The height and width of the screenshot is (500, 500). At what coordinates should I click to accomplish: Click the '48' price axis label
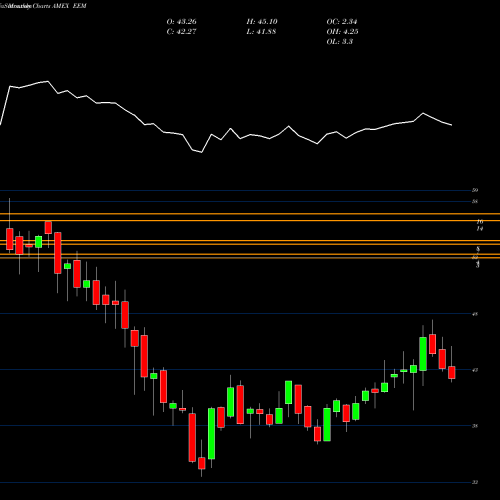475,314
